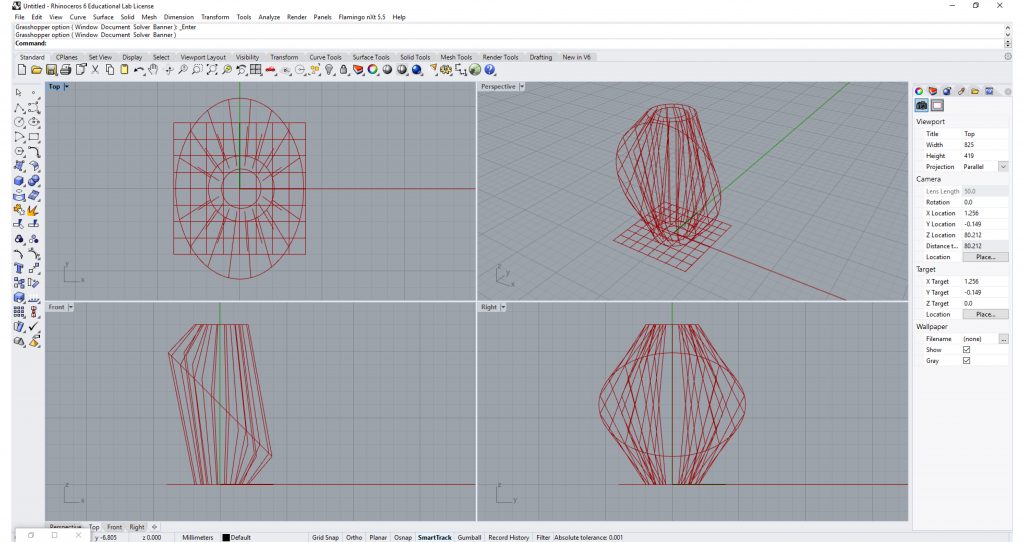Click the Paste clipboard icon

pos(124,70)
